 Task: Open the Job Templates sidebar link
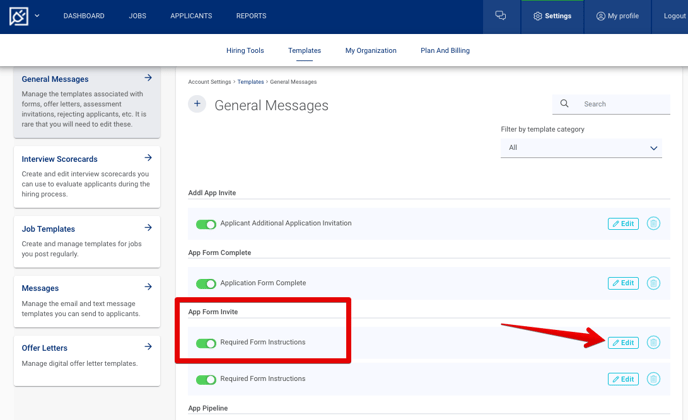[48, 229]
